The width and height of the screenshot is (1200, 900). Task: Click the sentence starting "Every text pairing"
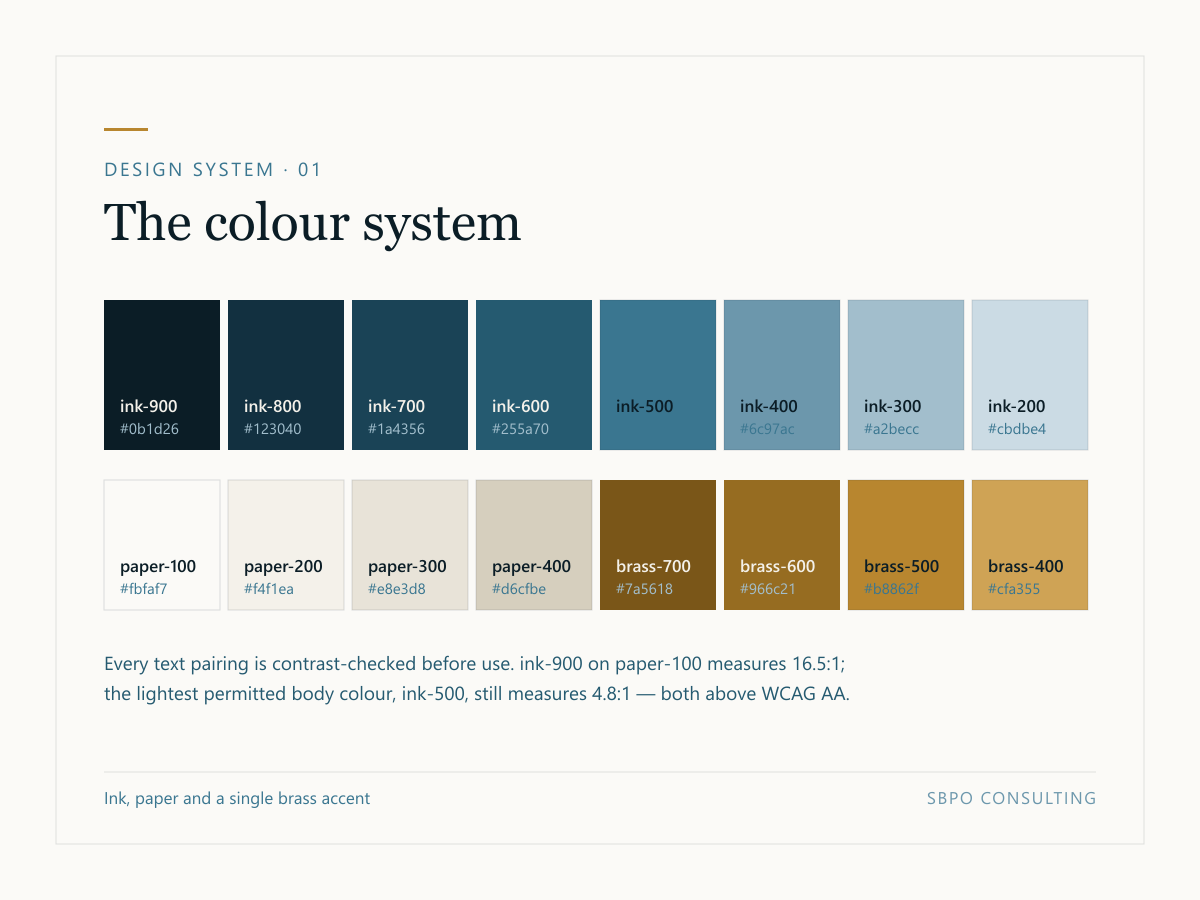click(x=476, y=664)
